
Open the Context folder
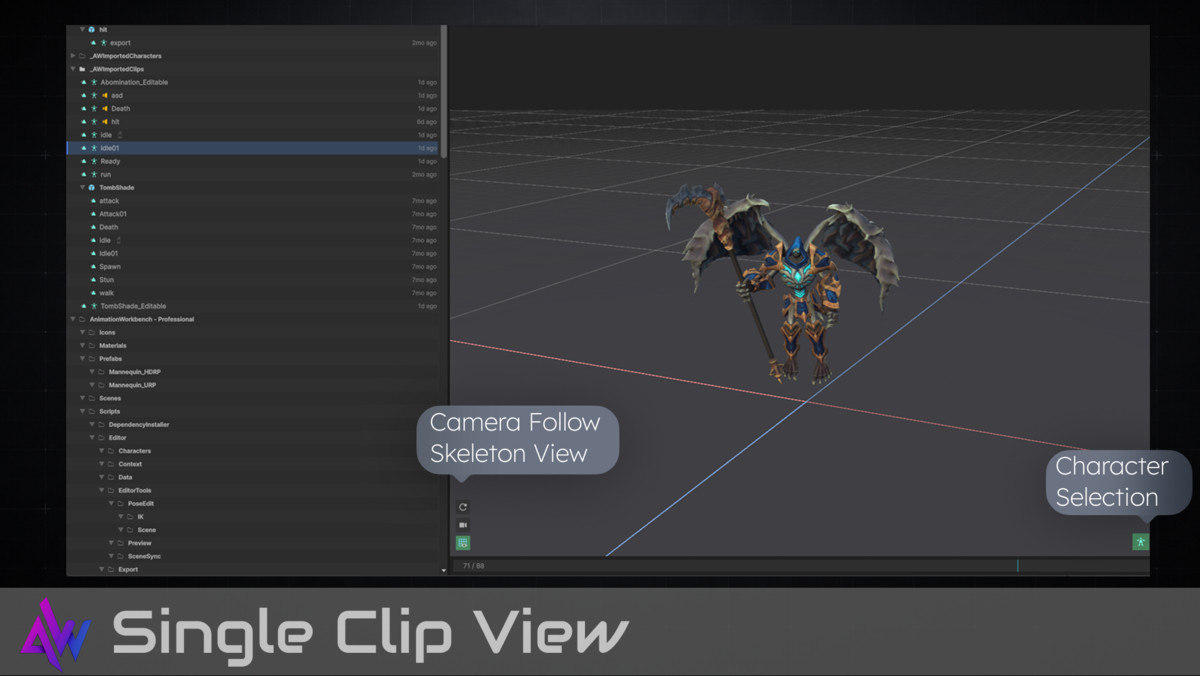(x=130, y=464)
